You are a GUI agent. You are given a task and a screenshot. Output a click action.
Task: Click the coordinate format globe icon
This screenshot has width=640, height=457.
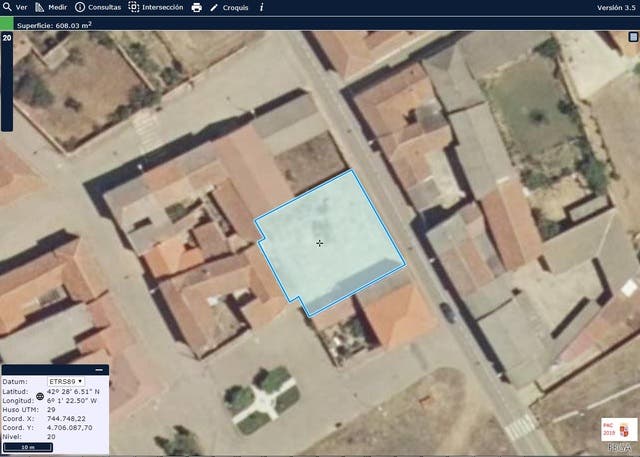click(x=40, y=397)
